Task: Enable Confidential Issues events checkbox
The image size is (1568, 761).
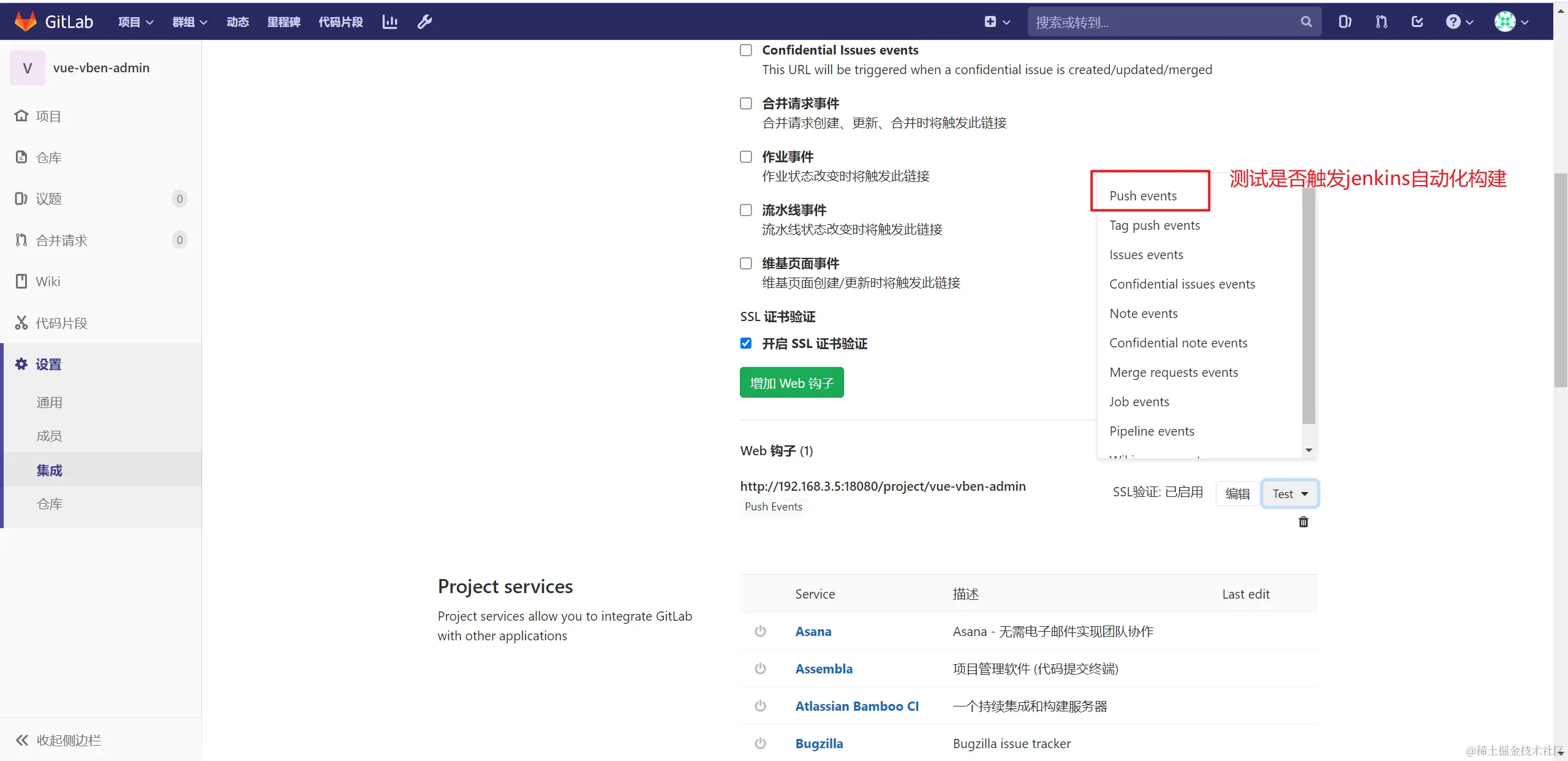Action: 745,50
